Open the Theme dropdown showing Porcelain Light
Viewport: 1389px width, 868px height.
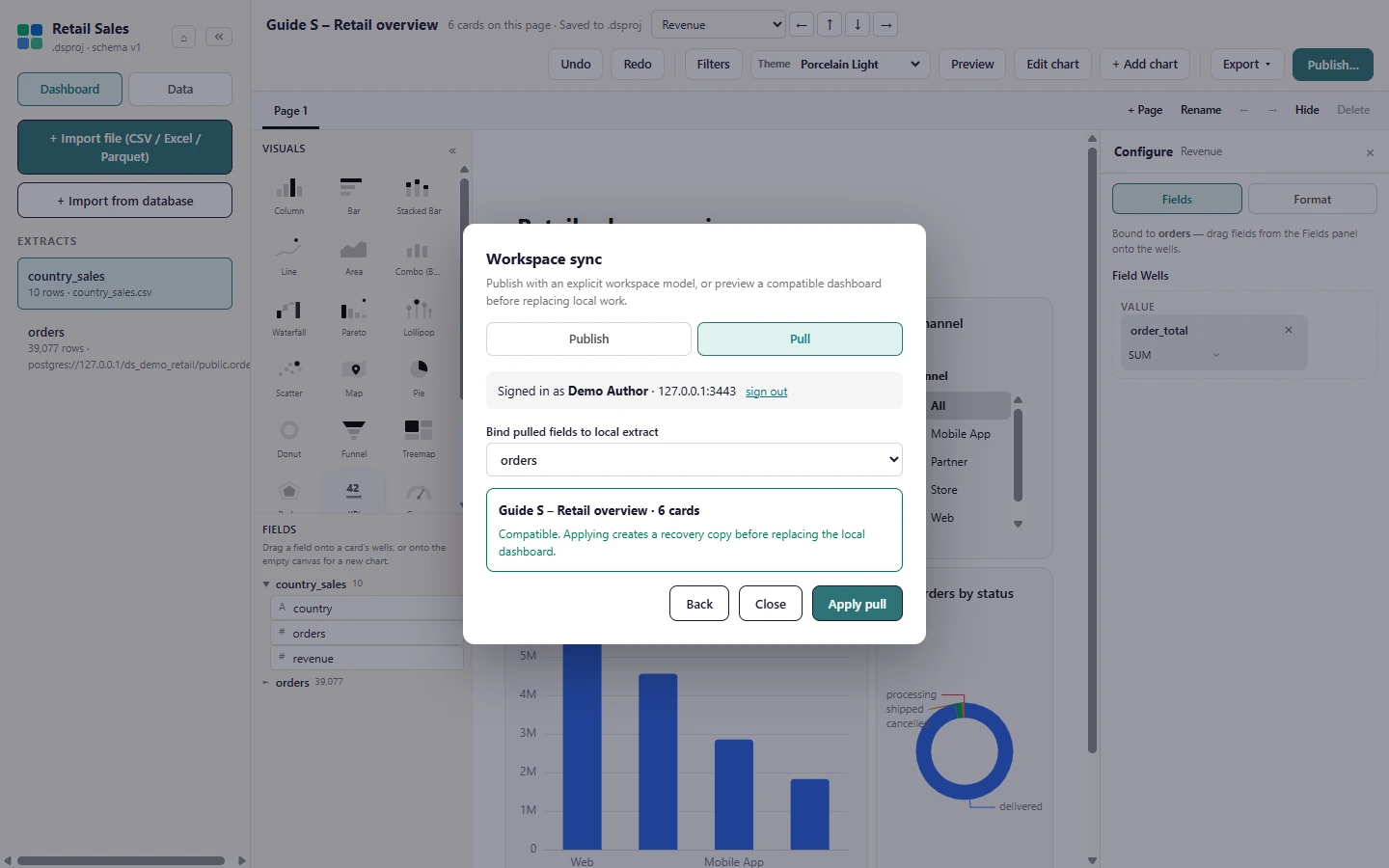coord(840,65)
